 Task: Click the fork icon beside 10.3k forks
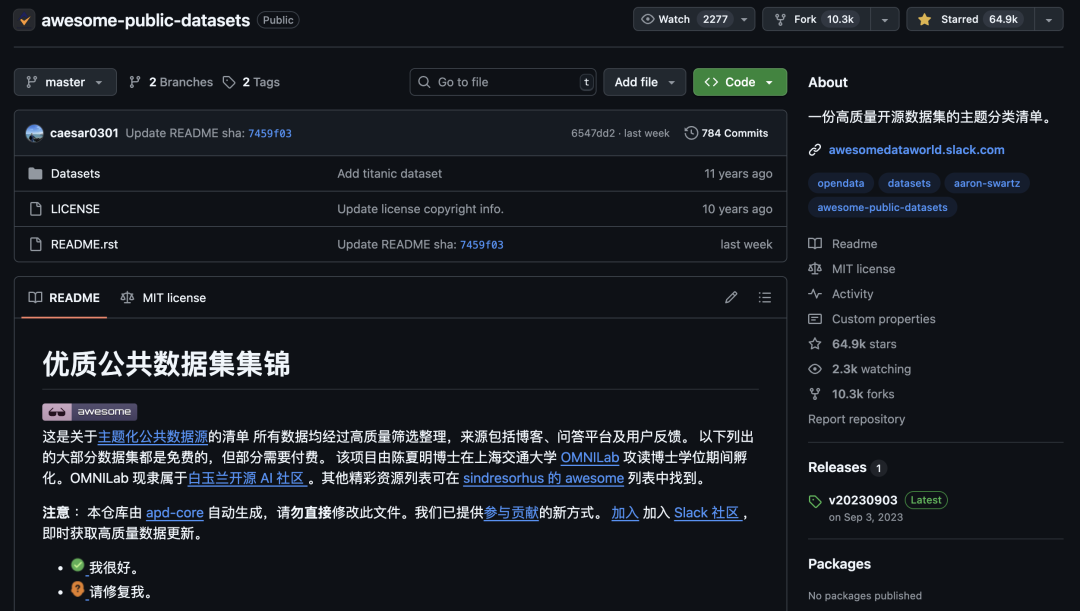(815, 394)
